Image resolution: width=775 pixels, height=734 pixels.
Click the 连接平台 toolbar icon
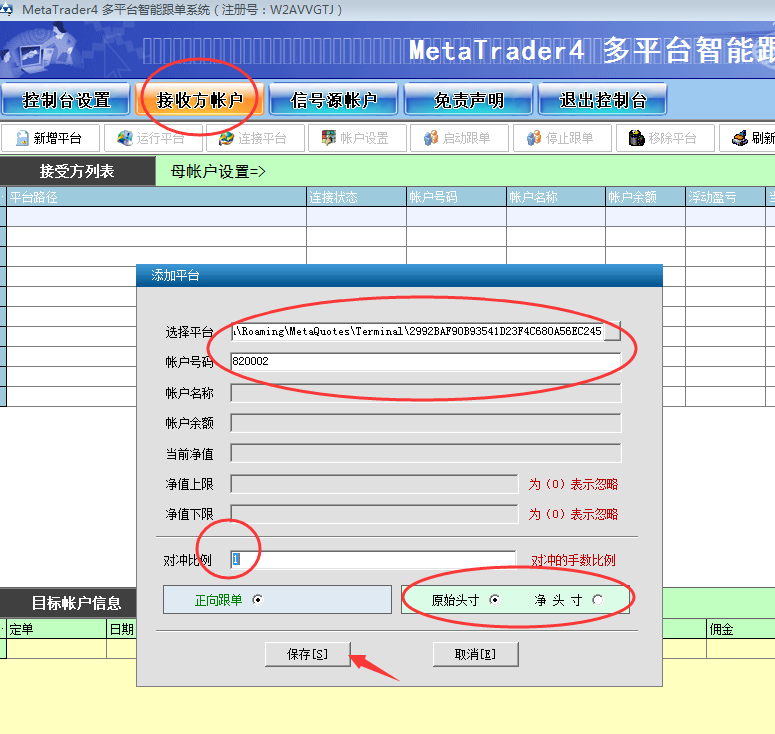(x=226, y=138)
